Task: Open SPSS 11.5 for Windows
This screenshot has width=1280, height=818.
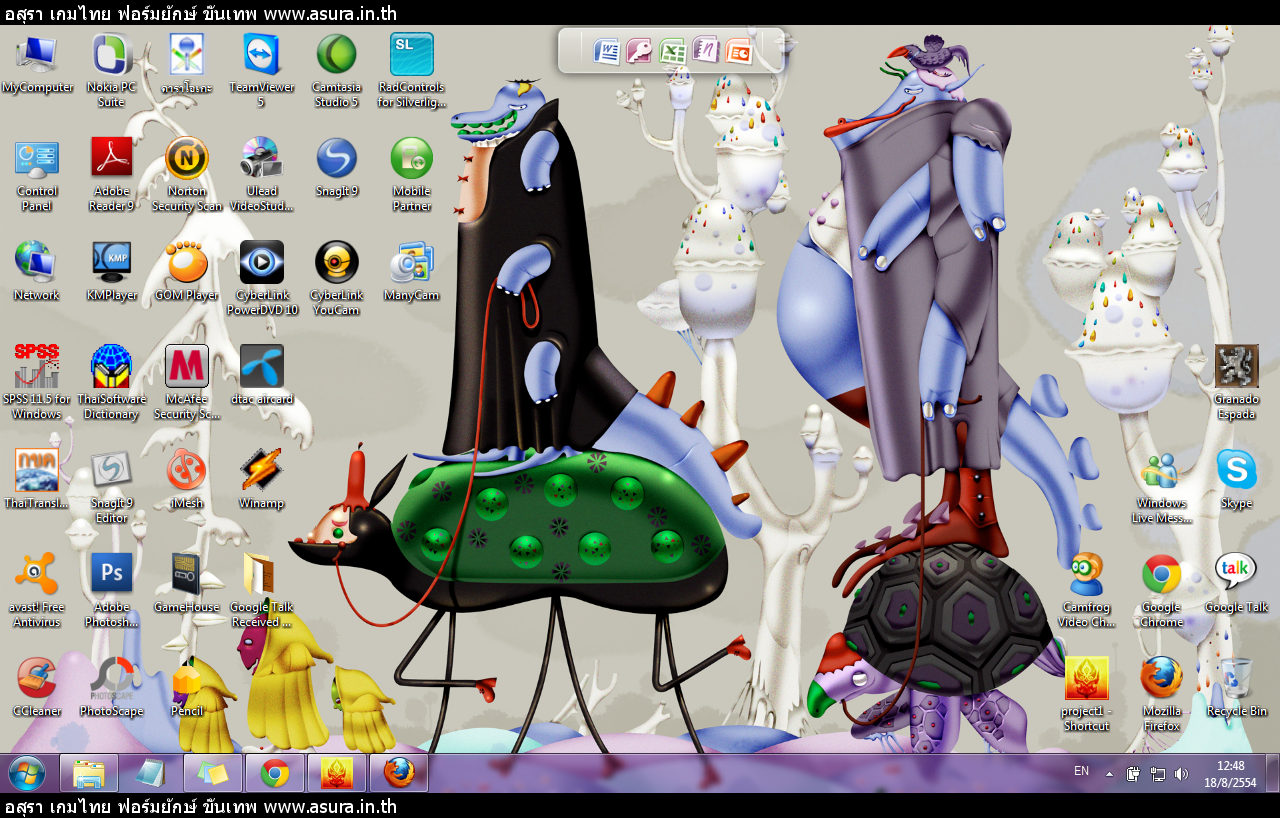Action: (37, 383)
